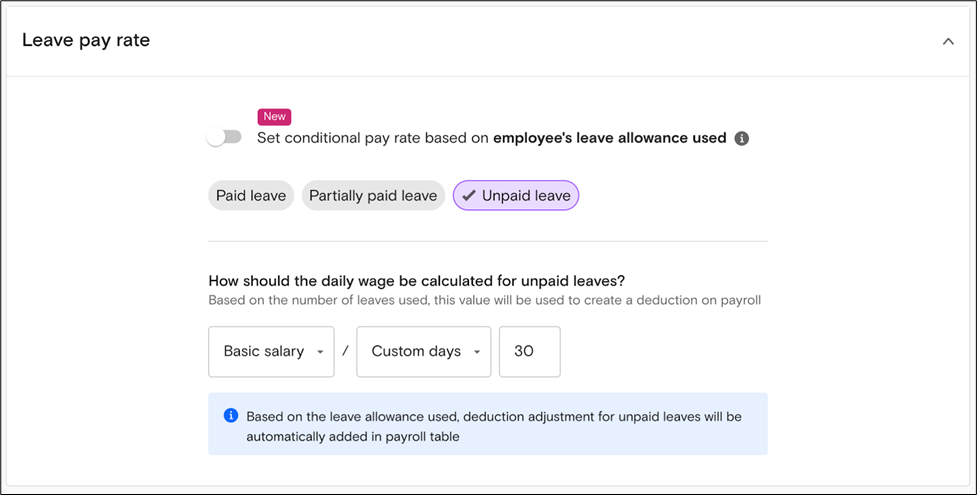Click the slash divider between dropdowns

[345, 351]
